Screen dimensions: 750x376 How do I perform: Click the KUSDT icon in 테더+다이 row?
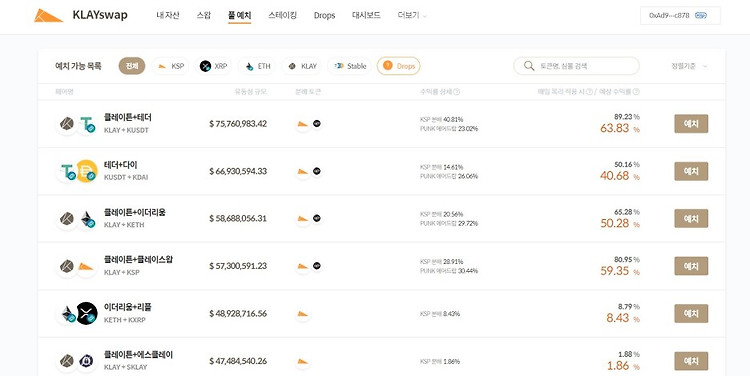[66, 171]
